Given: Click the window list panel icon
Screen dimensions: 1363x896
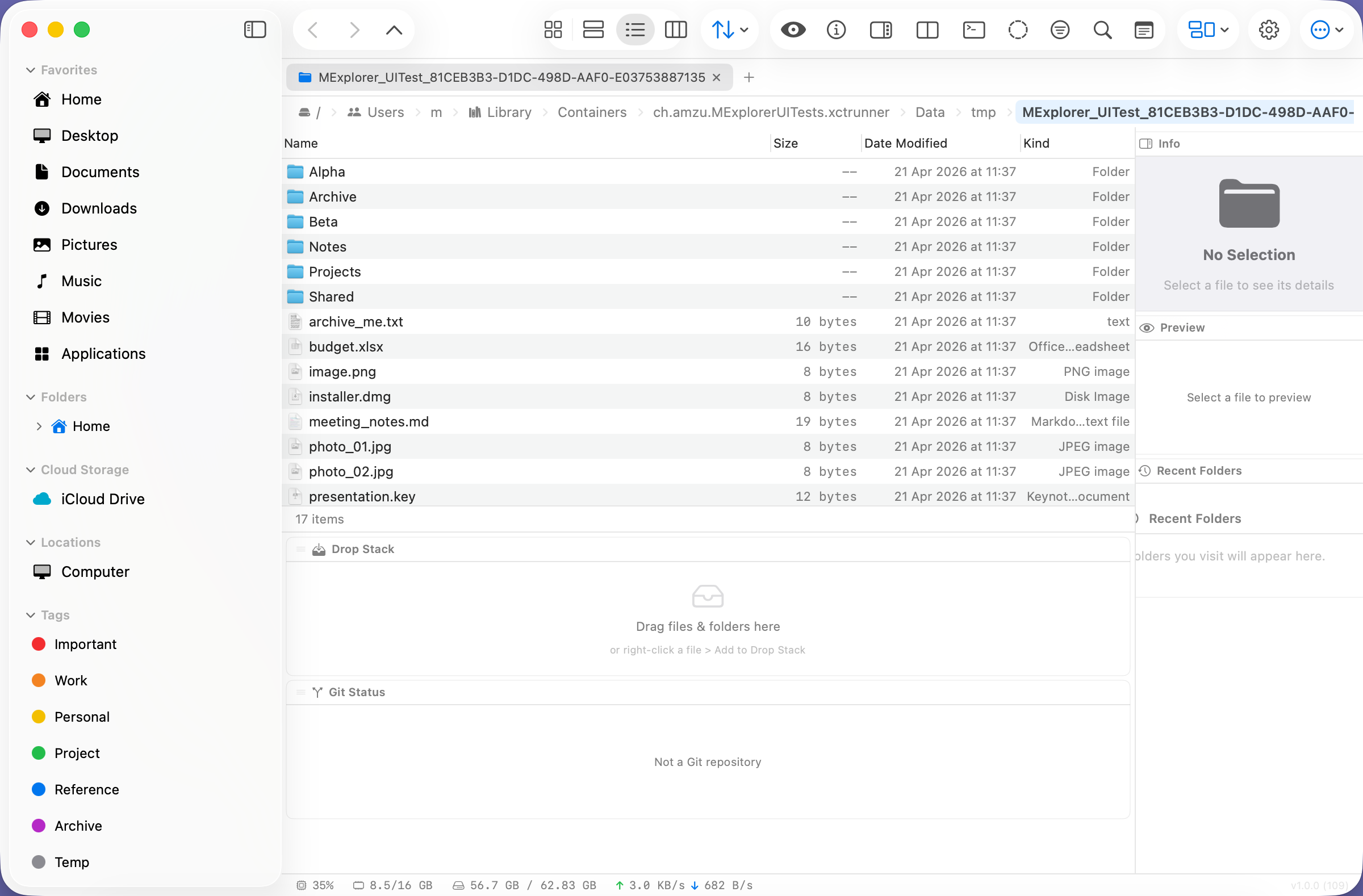Looking at the screenshot, I should [1144, 29].
